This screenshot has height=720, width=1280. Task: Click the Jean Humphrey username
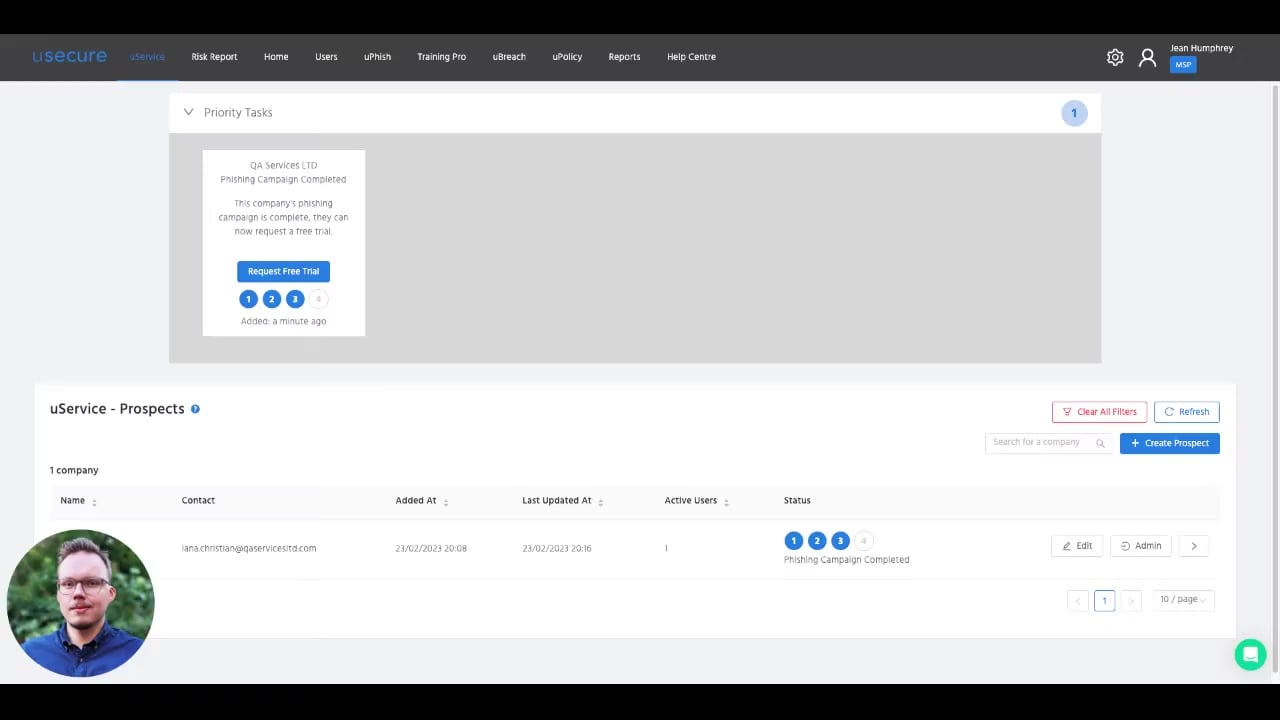(x=1201, y=48)
